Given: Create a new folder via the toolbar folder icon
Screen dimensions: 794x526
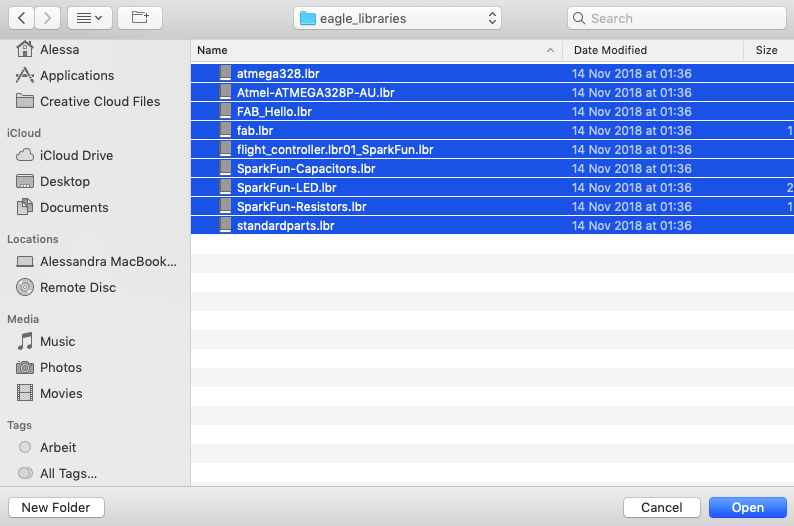Looking at the screenshot, I should pyautogui.click(x=140, y=18).
